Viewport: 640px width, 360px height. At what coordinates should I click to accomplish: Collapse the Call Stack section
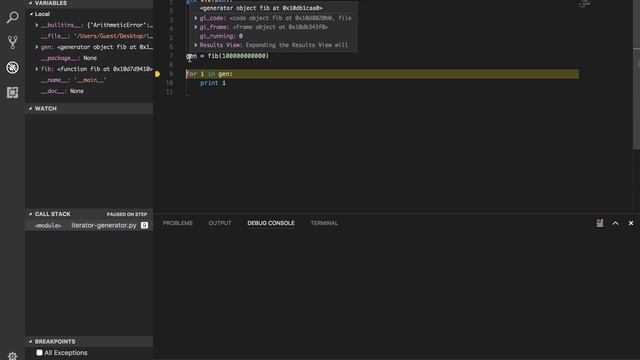[x=30, y=214]
